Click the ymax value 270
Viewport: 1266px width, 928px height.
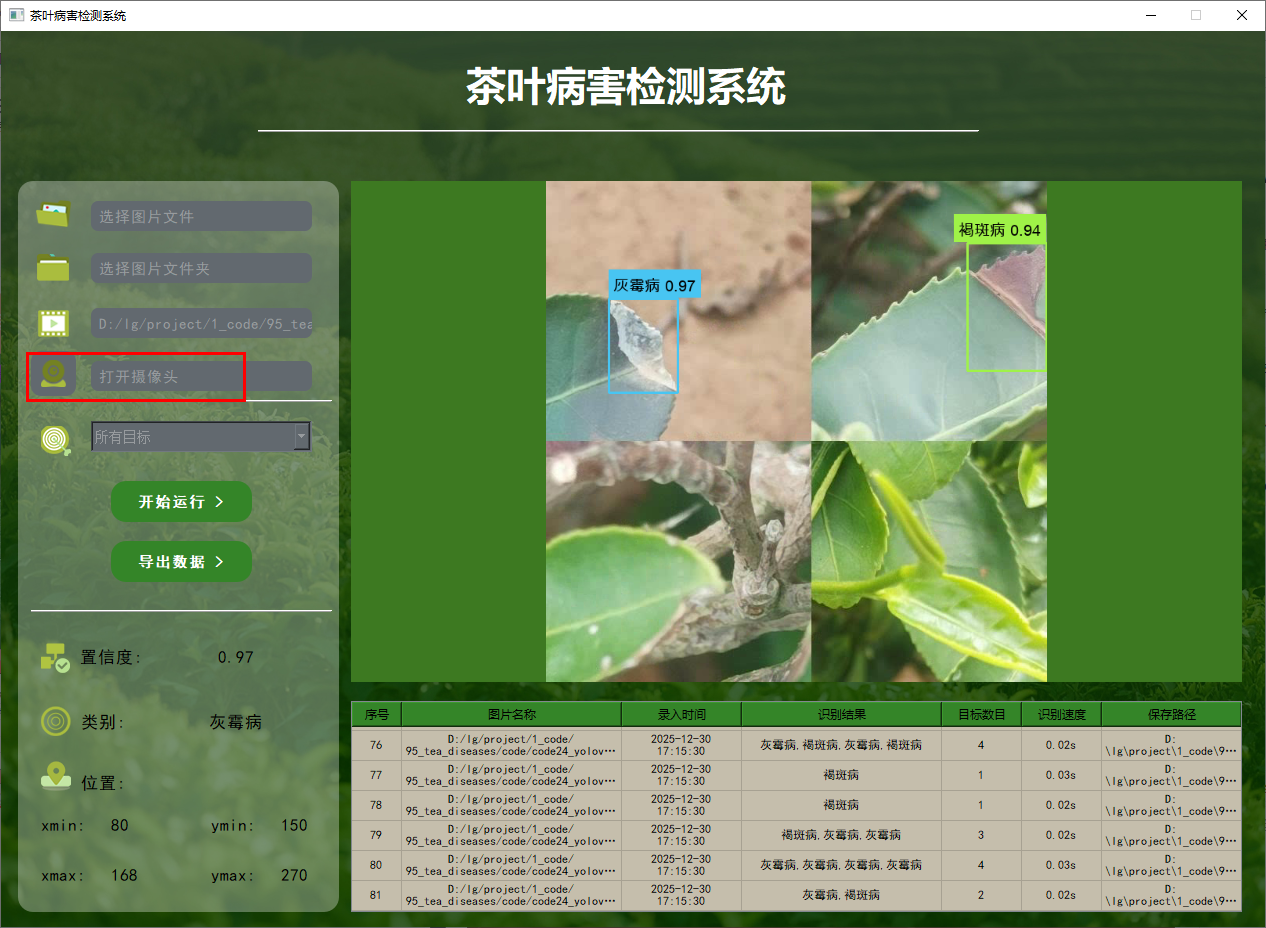(294, 875)
